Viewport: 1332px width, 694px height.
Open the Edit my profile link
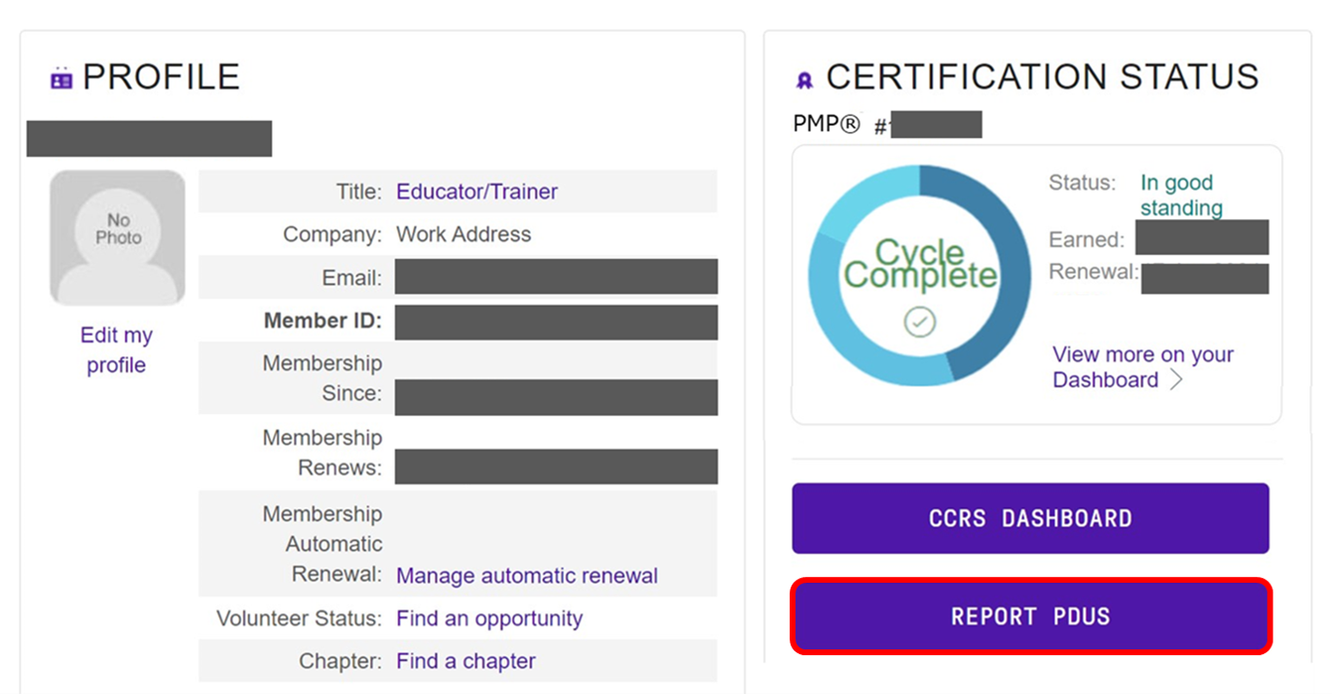tap(116, 350)
